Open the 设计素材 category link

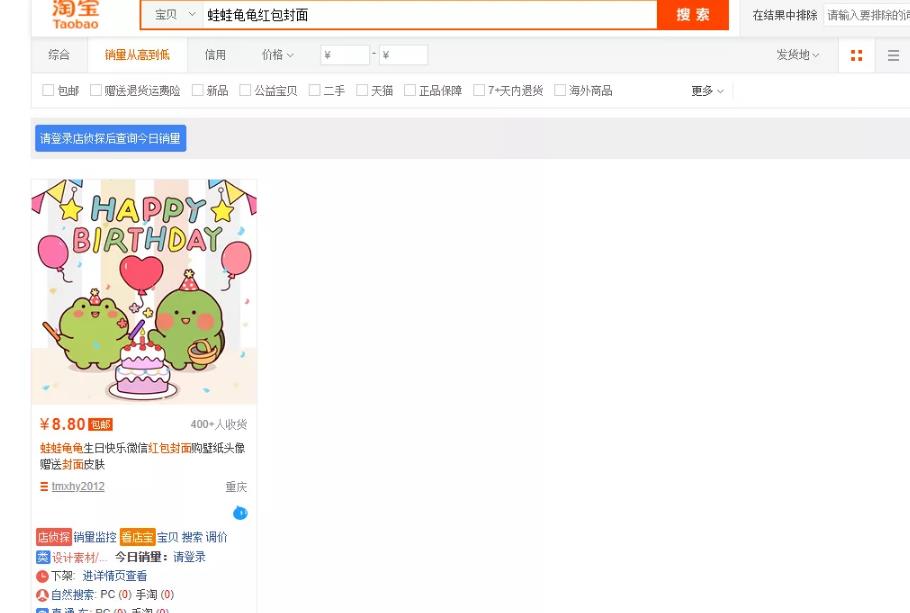coord(80,557)
